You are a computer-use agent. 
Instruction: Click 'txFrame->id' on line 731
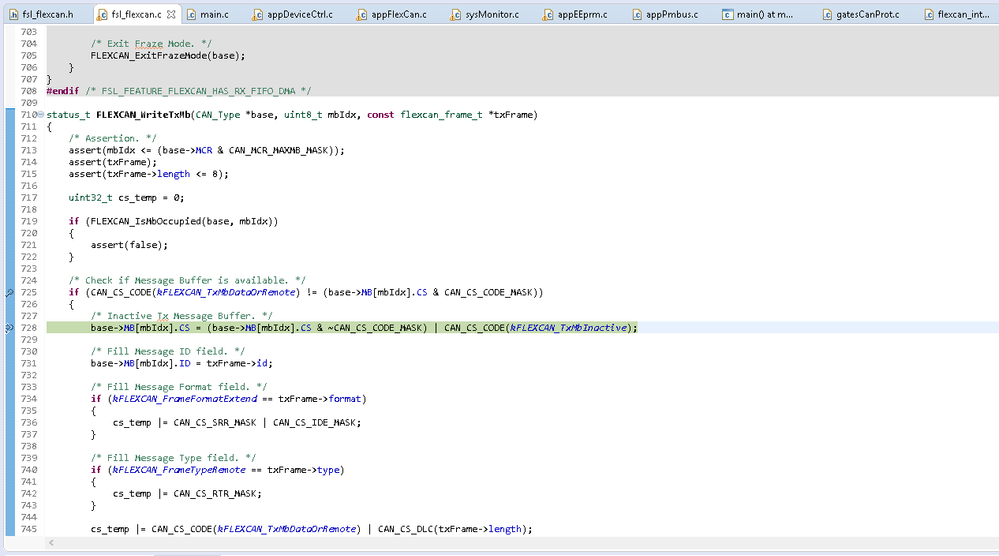click(x=239, y=363)
